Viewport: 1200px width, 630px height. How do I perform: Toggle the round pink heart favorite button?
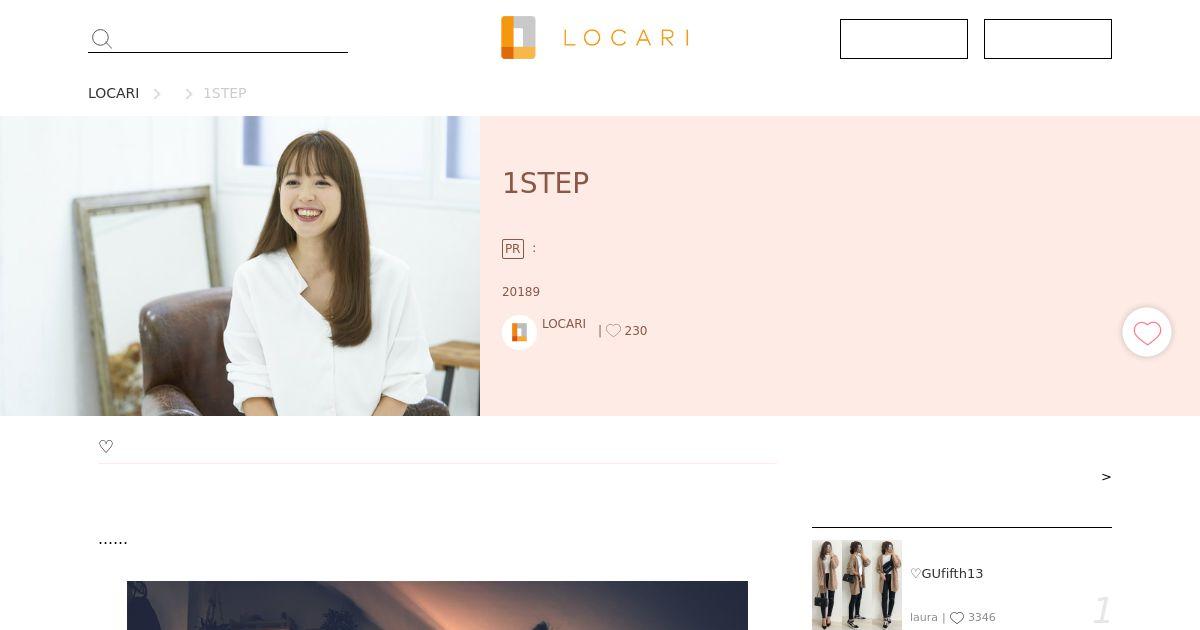(x=1147, y=332)
